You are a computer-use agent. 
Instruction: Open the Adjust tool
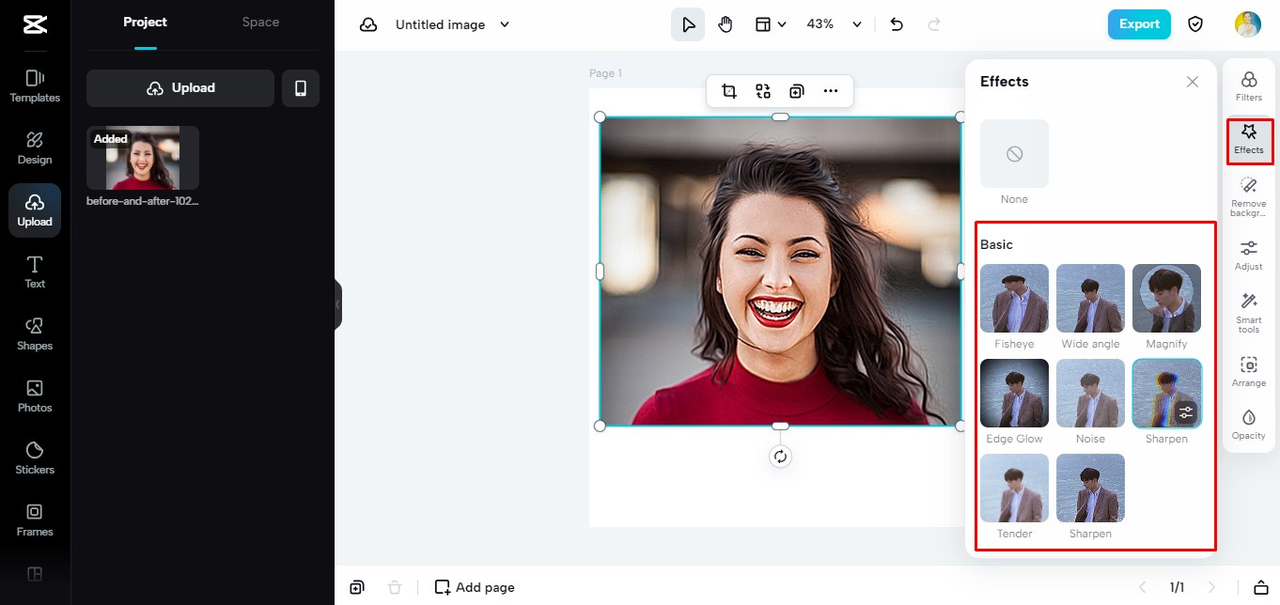(1249, 255)
